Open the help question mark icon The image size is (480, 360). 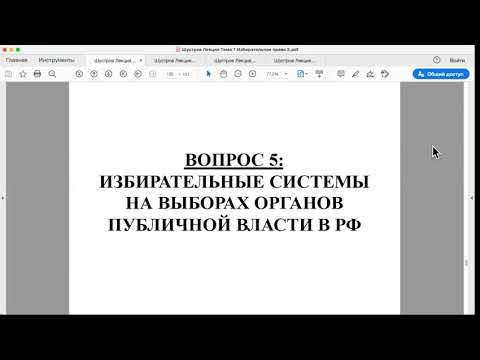[x=436, y=60]
